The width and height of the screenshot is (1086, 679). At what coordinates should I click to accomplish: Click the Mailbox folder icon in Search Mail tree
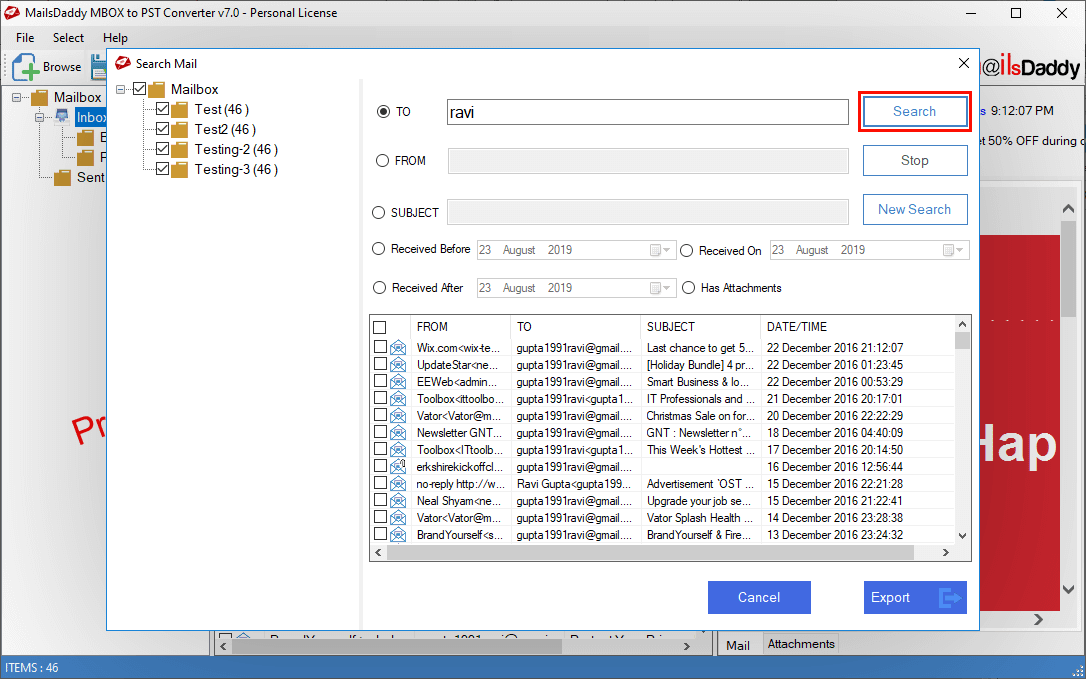157,89
